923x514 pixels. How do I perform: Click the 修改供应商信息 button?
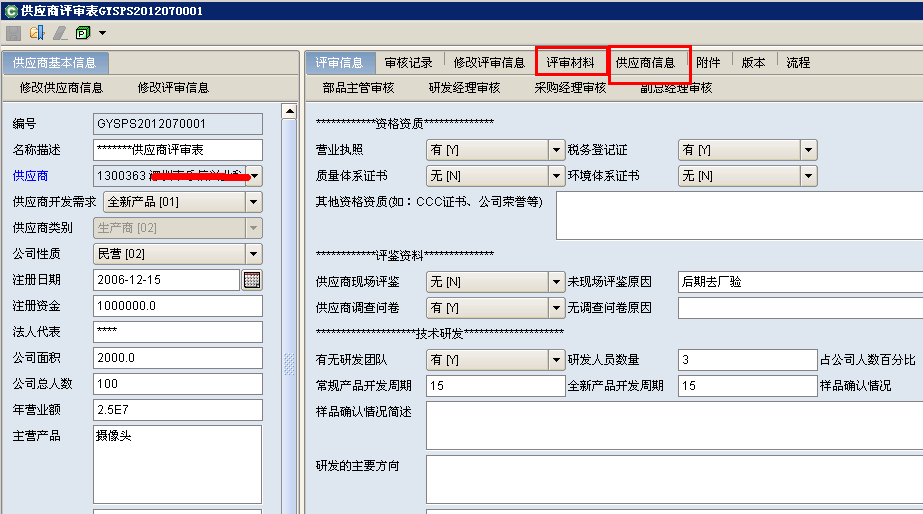(x=61, y=88)
